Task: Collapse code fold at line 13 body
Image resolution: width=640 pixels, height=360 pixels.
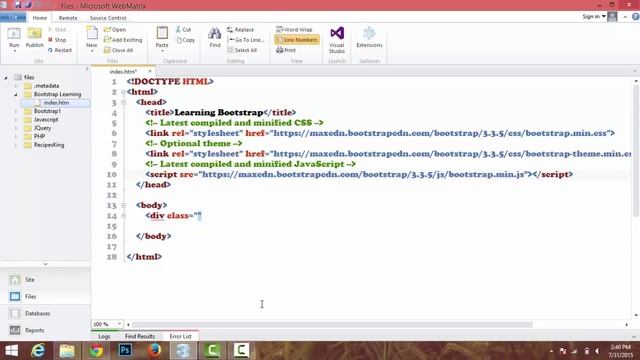Action: [123, 205]
